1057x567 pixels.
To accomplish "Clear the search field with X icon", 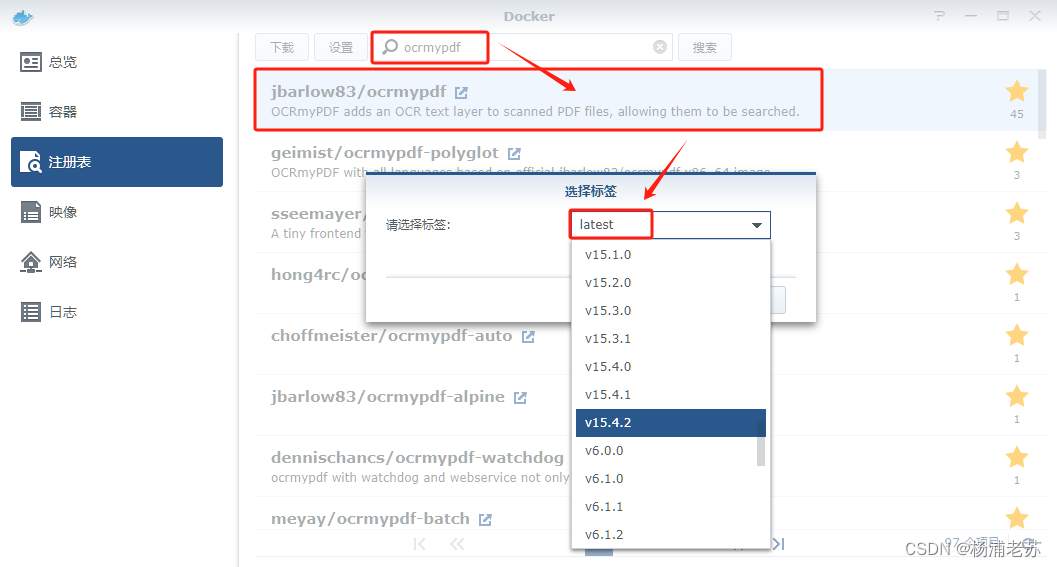I will [x=660, y=47].
